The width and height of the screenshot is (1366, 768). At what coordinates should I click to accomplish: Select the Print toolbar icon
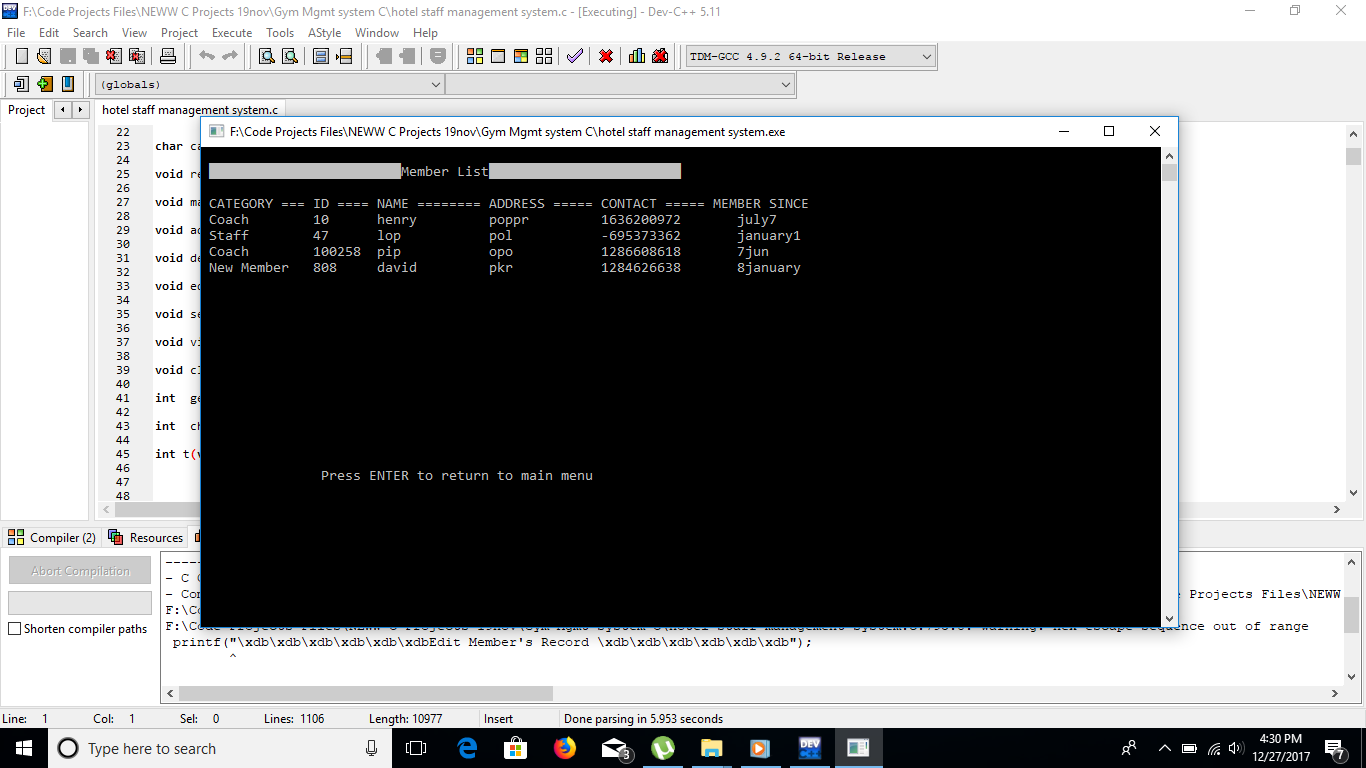click(168, 56)
